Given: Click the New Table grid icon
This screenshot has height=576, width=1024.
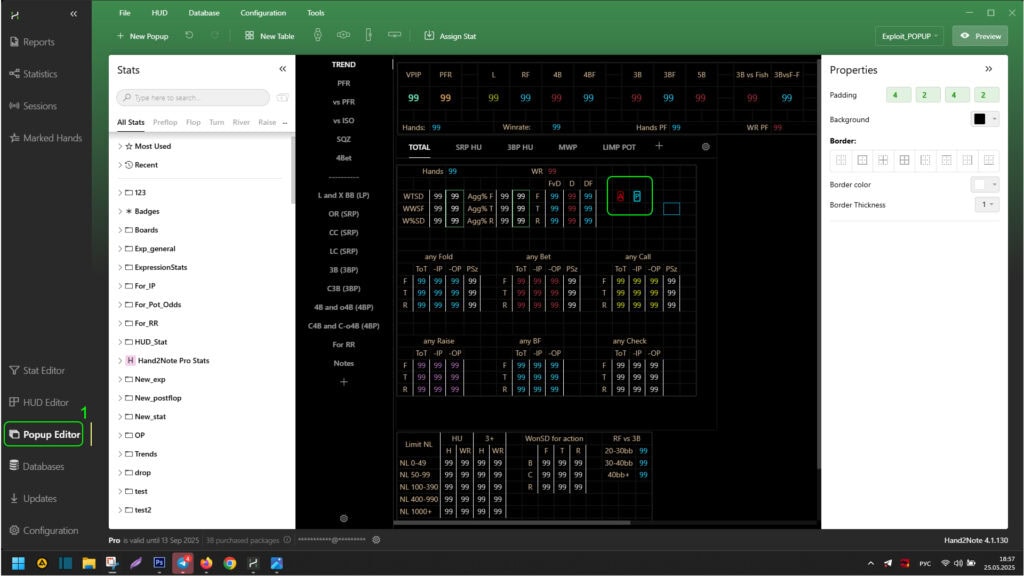Looking at the screenshot, I should tap(250, 36).
